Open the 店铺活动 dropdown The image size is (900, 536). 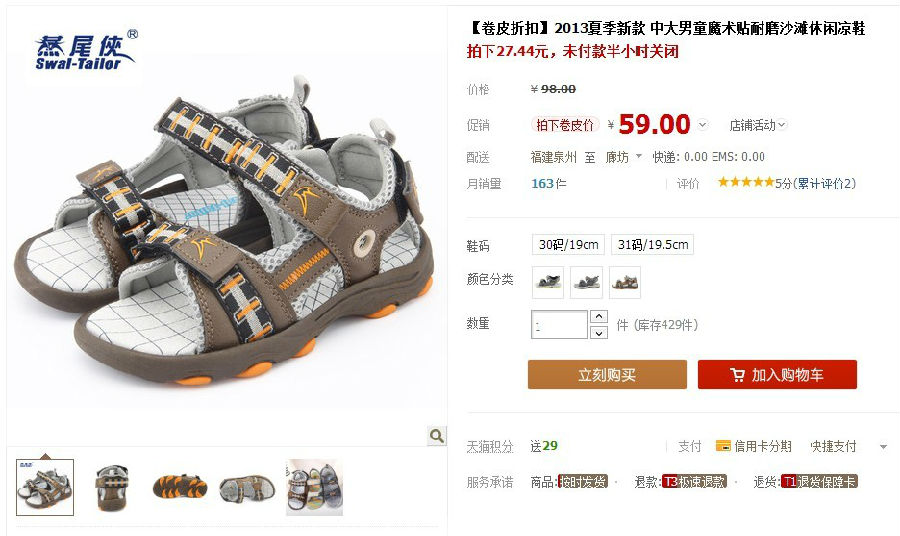click(758, 125)
